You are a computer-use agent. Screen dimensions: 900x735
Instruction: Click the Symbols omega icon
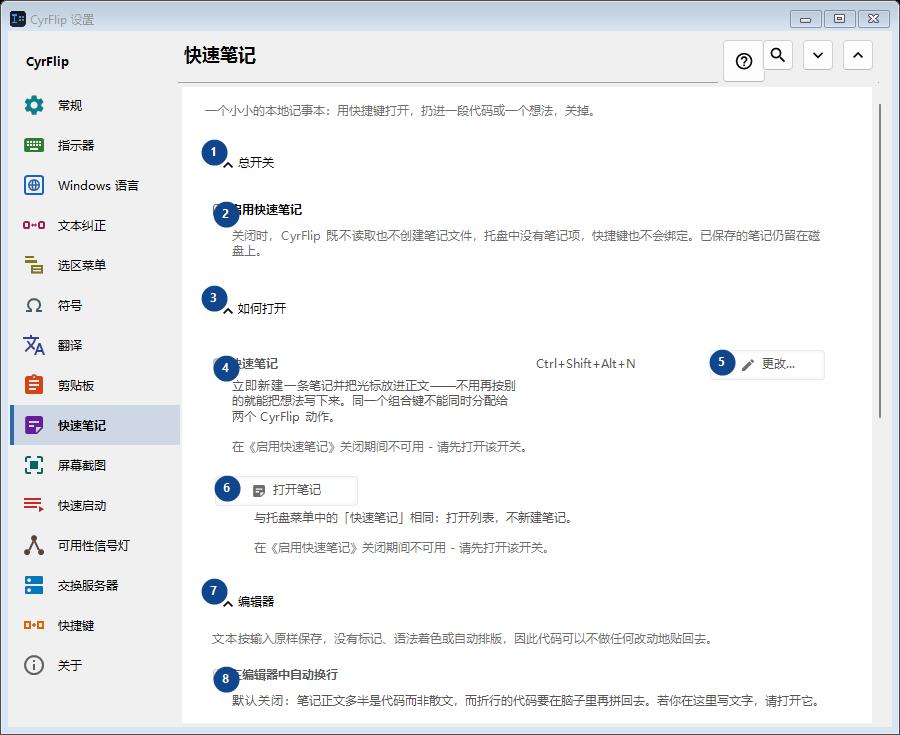[x=34, y=305]
